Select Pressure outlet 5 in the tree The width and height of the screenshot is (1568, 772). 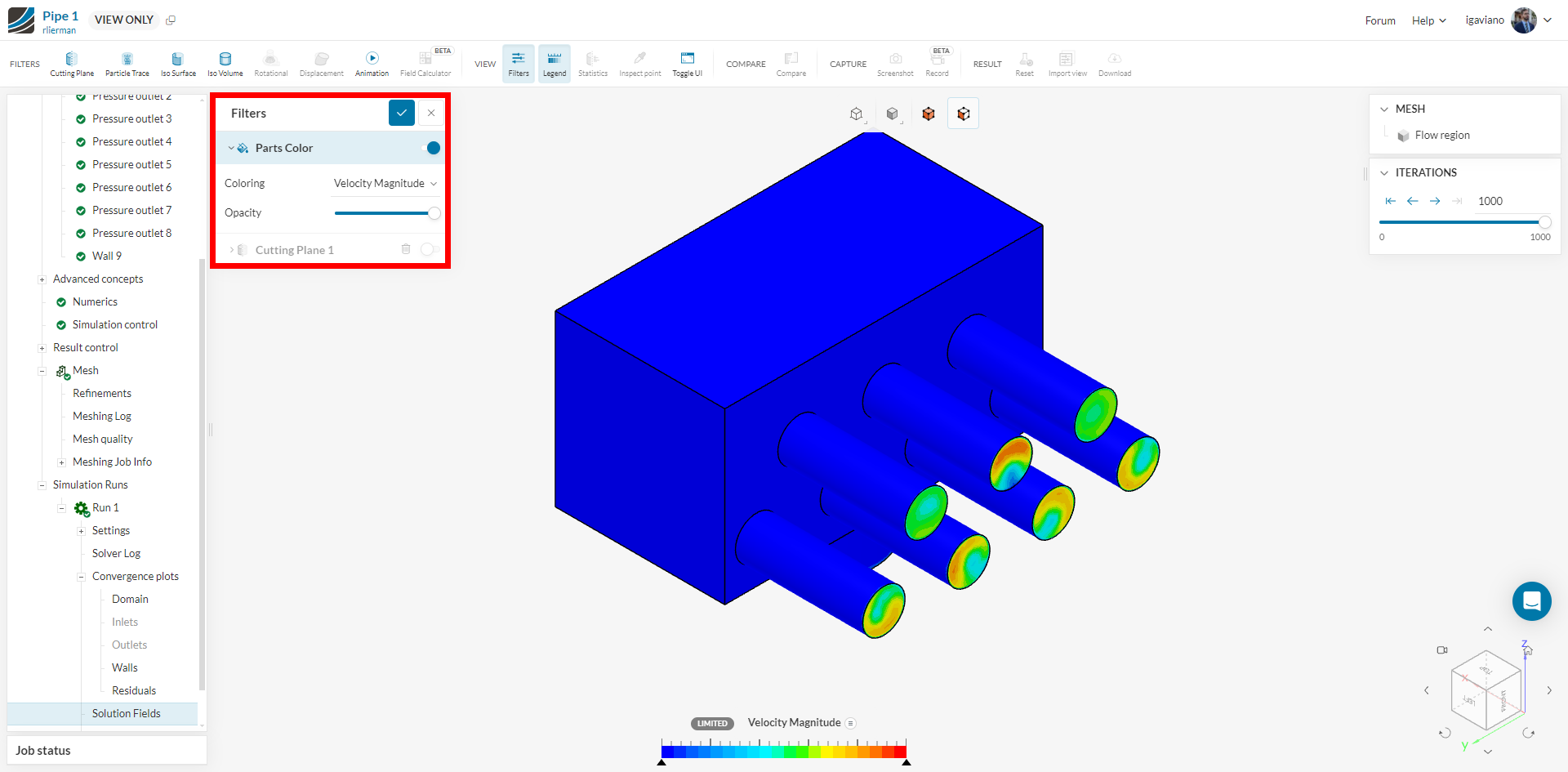pos(132,164)
